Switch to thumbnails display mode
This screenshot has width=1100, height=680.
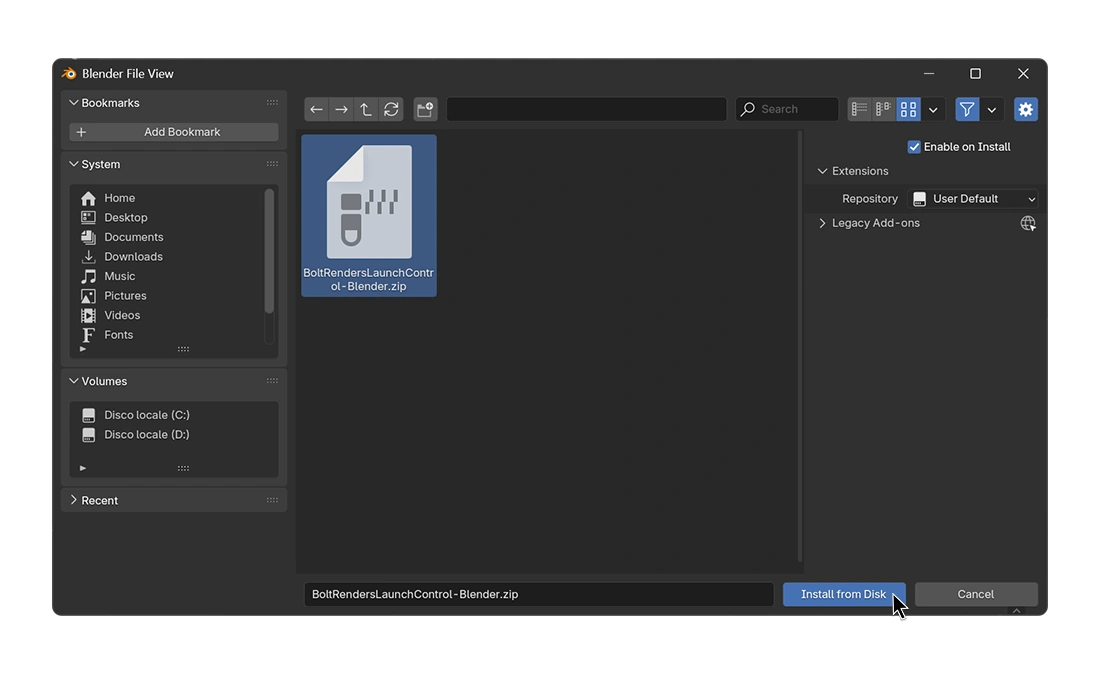pos(908,109)
